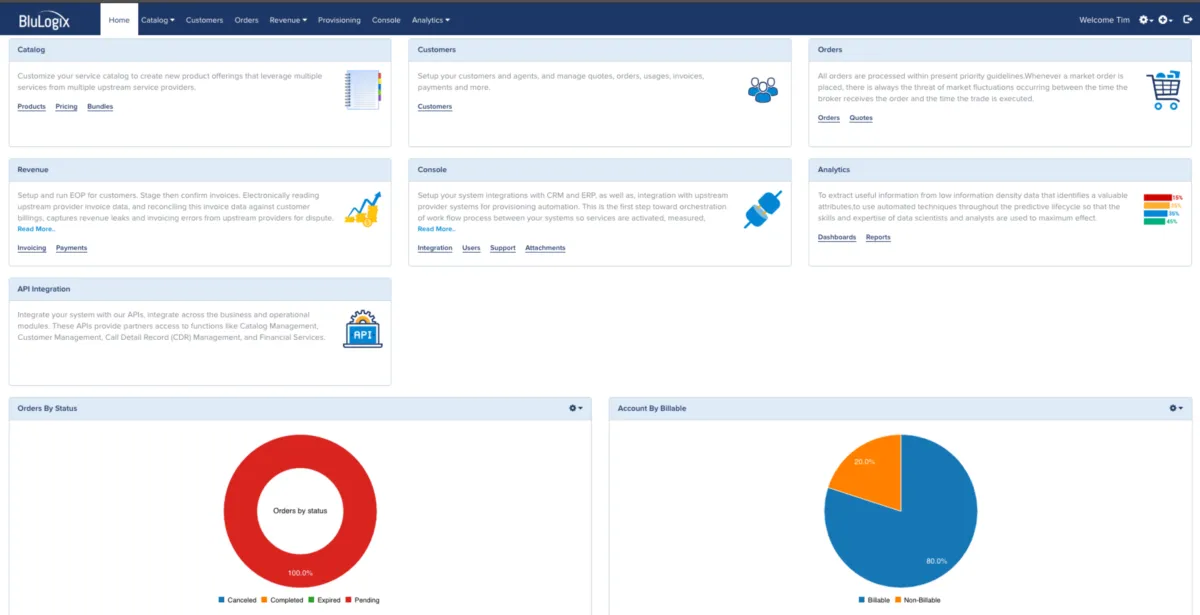
Task: Open the plus circle add menu
Action: click(1165, 20)
